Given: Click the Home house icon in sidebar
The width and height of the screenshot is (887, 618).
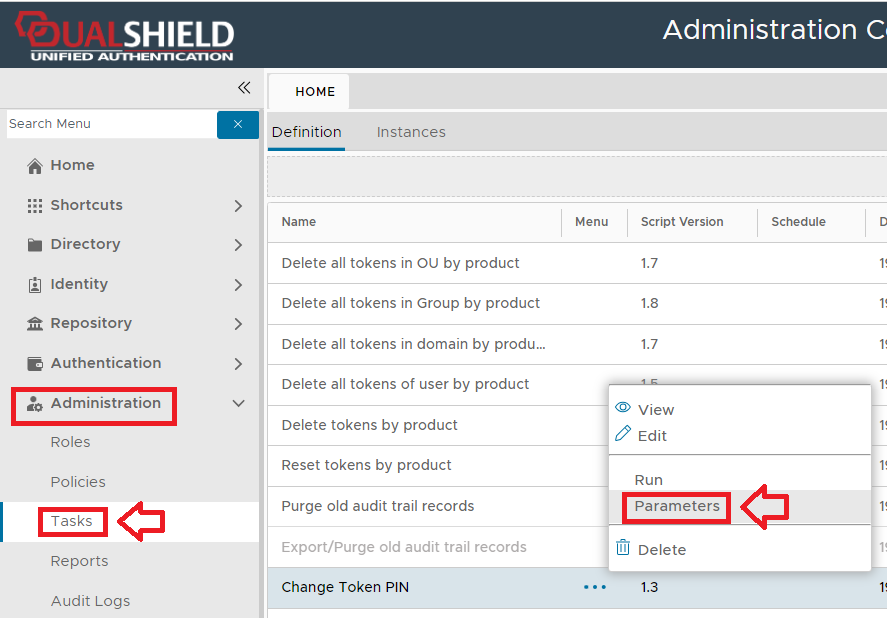Looking at the screenshot, I should click(35, 166).
